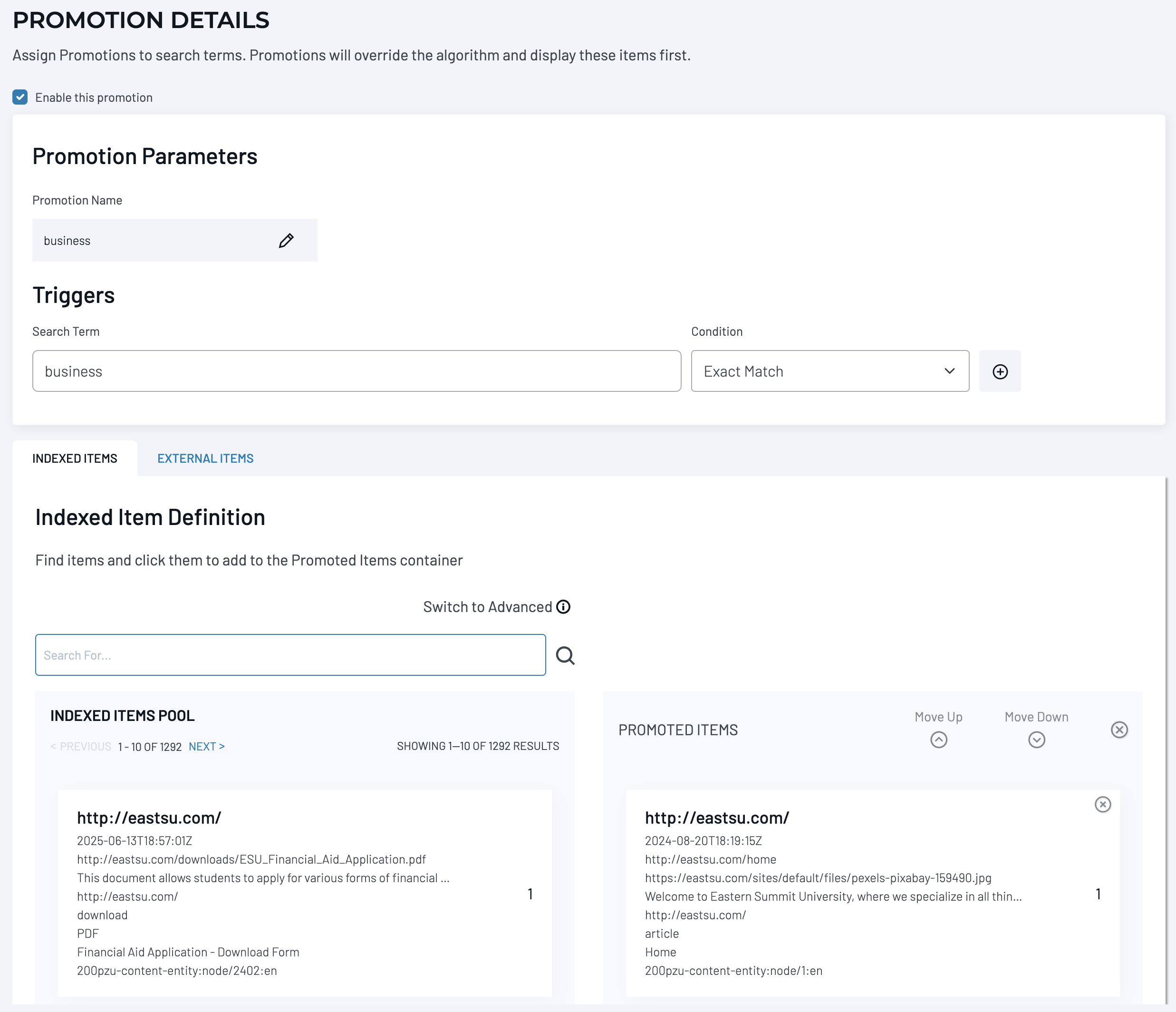1176x1012 pixels.
Task: Click the pencil icon to edit promotion name
Action: click(286, 241)
